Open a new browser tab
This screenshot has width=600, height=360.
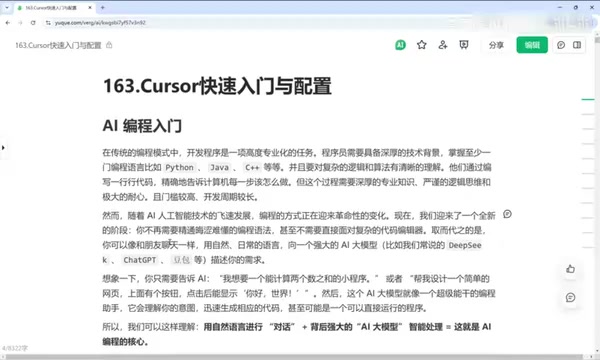tap(103, 7)
